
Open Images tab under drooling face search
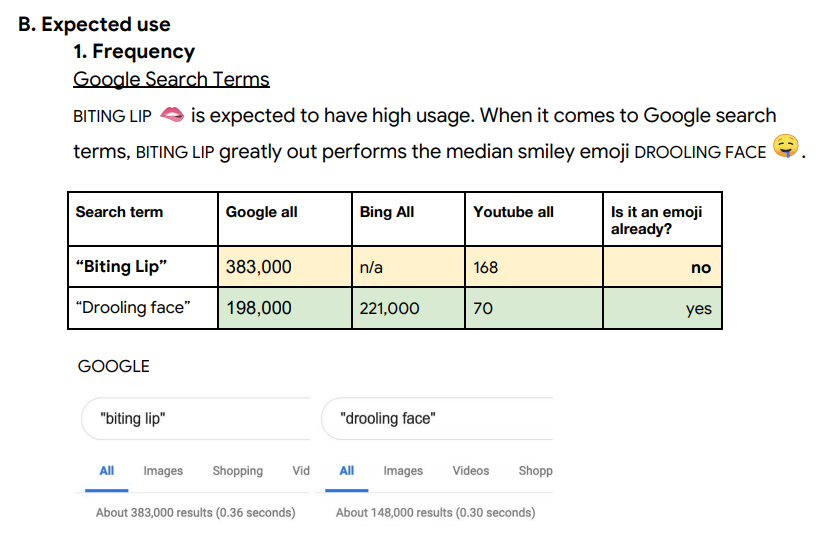(x=403, y=471)
